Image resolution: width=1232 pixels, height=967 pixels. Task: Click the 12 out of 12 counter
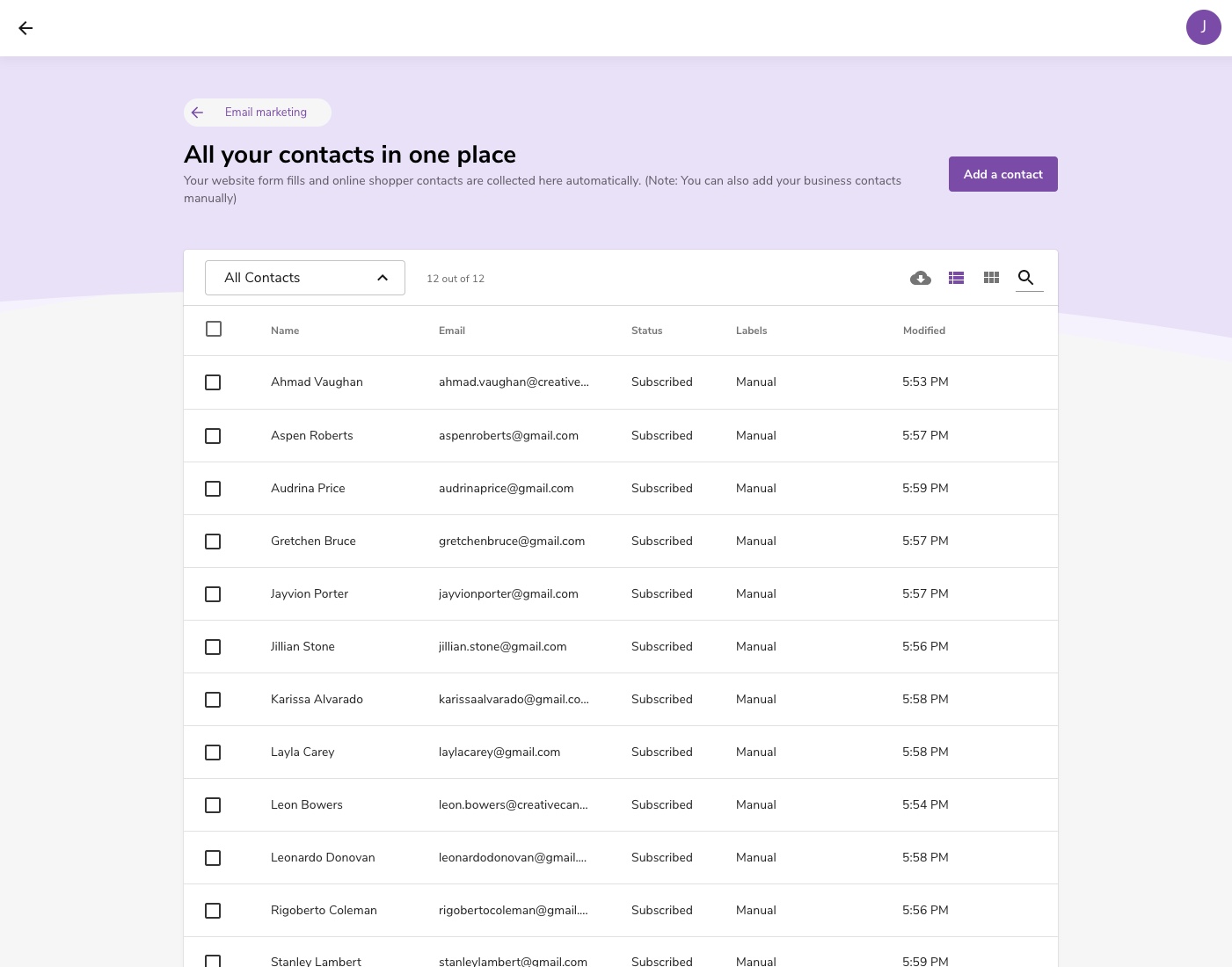pyautogui.click(x=456, y=279)
